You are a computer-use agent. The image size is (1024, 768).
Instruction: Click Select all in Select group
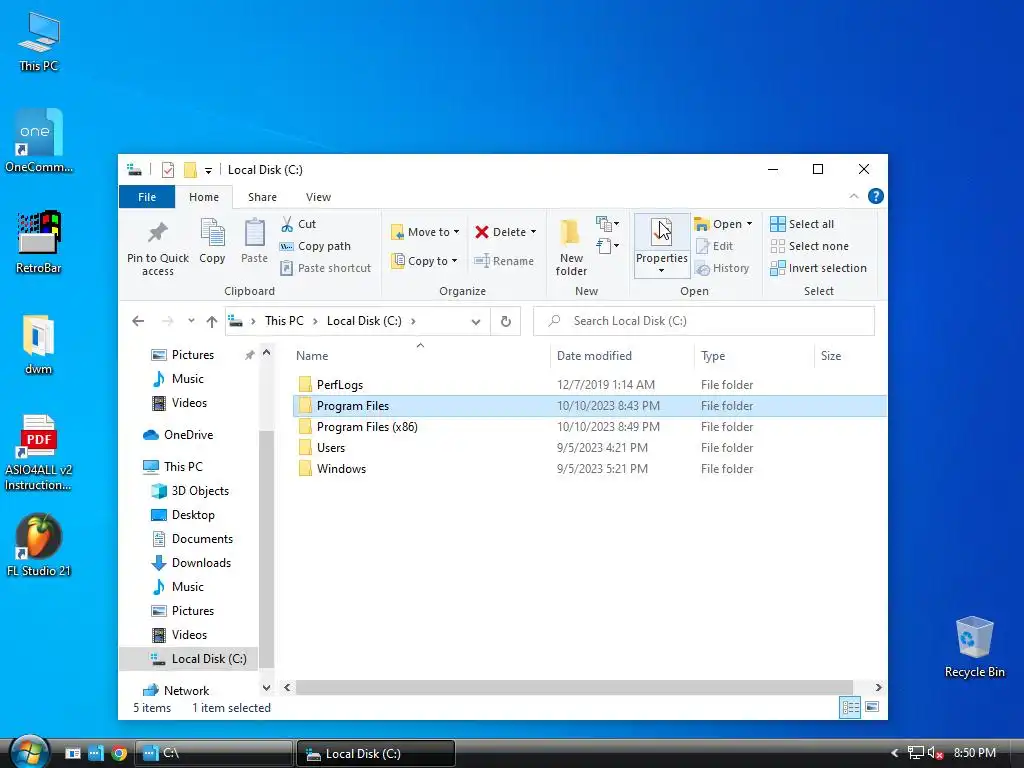click(x=802, y=224)
